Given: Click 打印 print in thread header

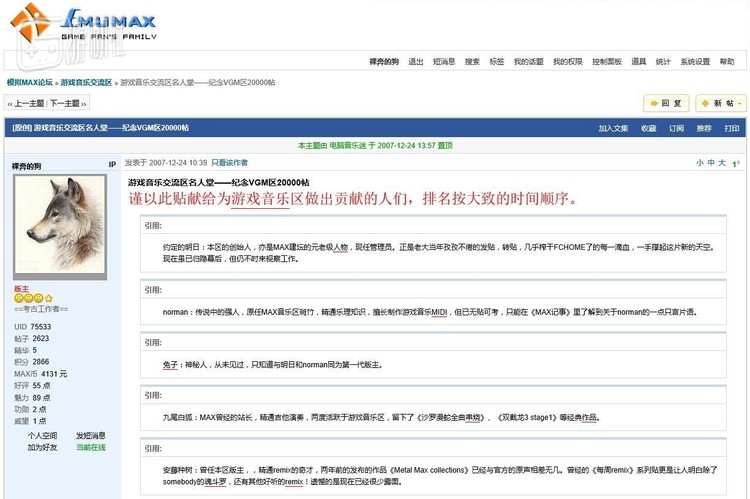Looking at the screenshot, I should point(732,128).
